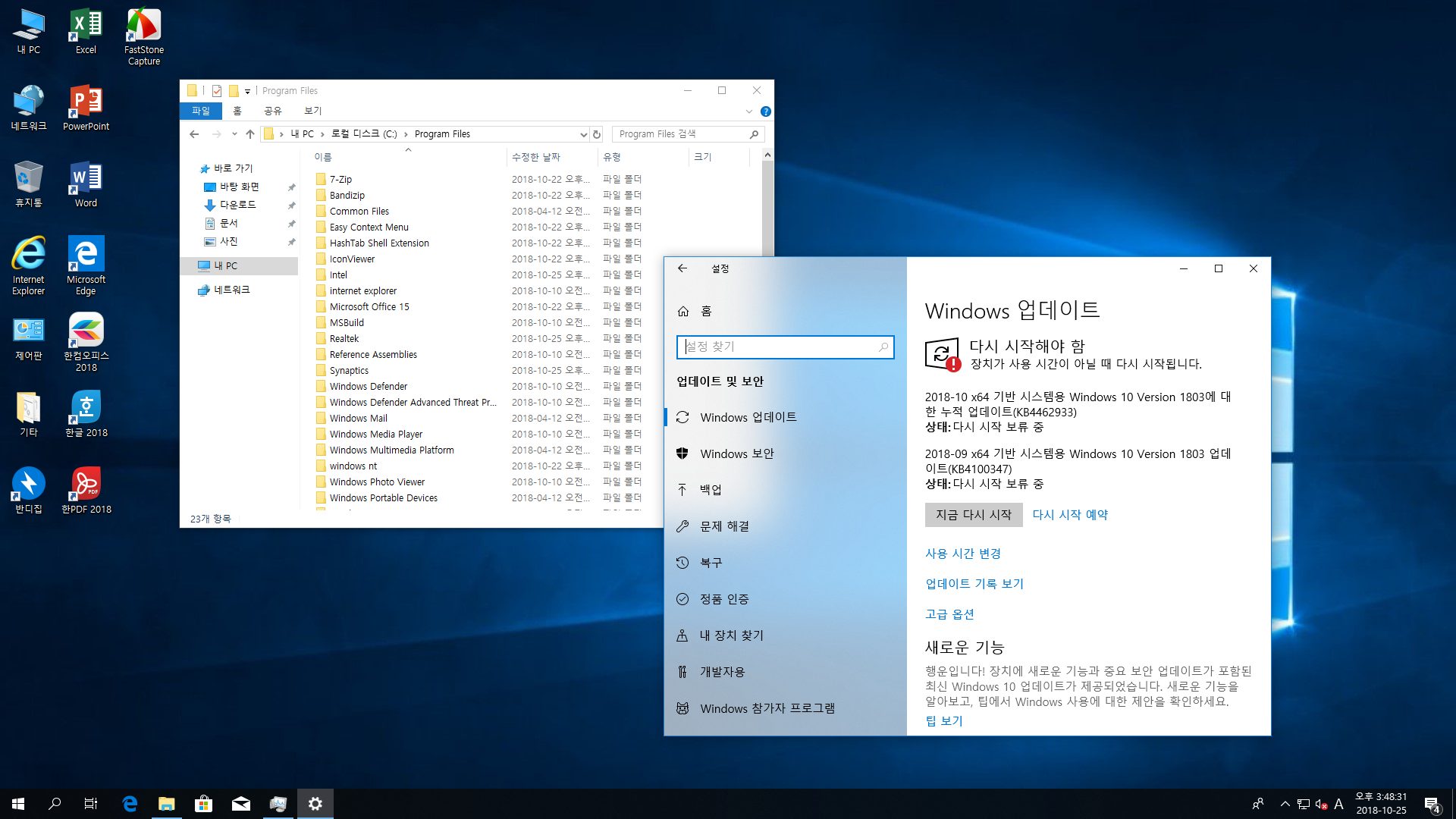Click the Explorer file list scrollbar up arrow

(767, 155)
